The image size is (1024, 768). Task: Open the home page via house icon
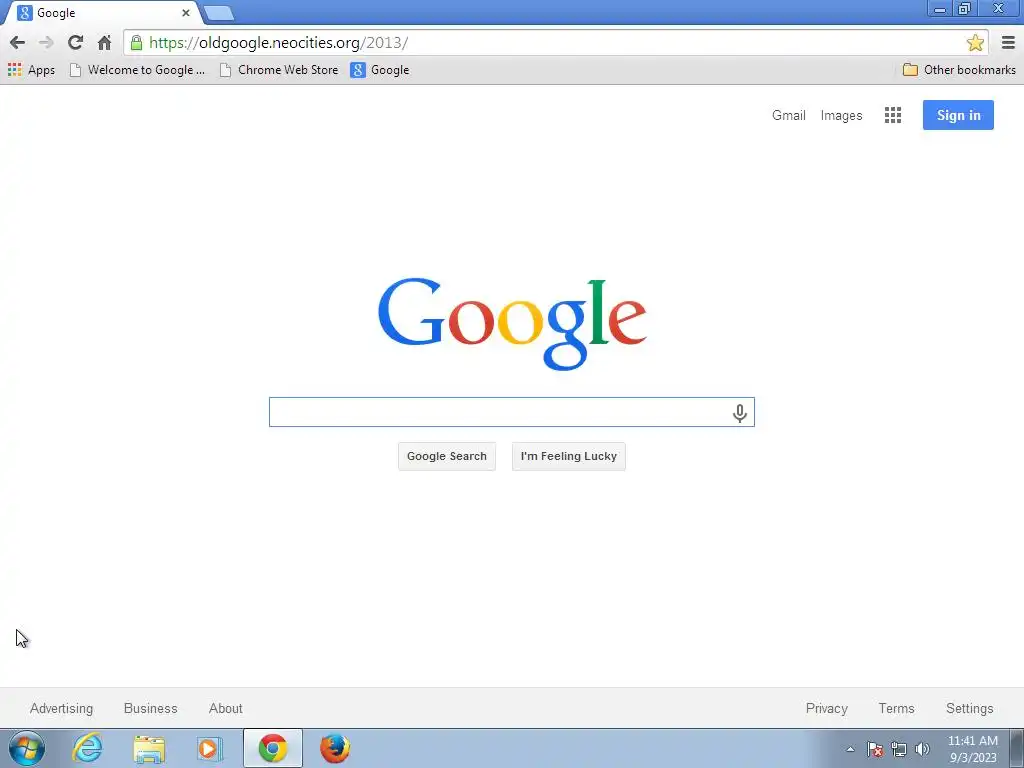click(x=104, y=43)
